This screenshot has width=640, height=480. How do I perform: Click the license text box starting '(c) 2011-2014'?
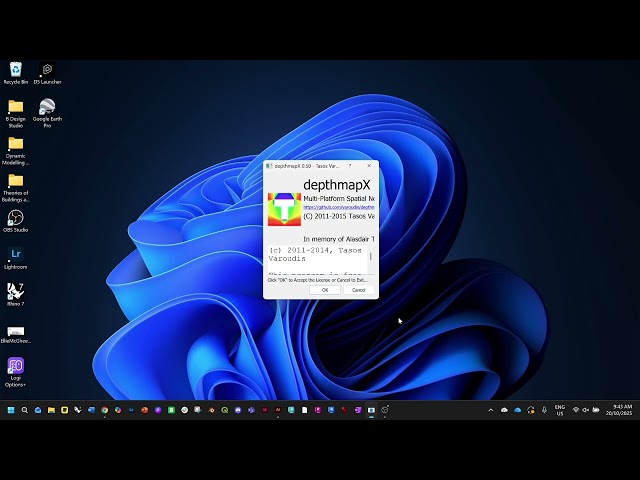coord(318,260)
